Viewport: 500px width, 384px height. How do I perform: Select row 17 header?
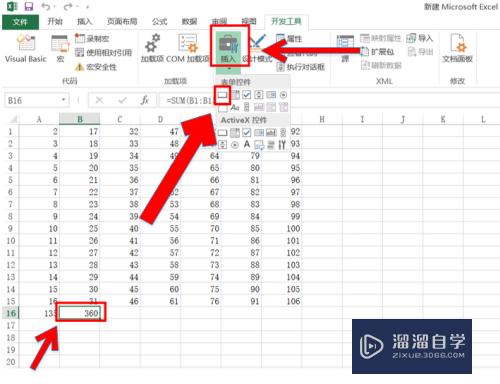tap(11, 325)
